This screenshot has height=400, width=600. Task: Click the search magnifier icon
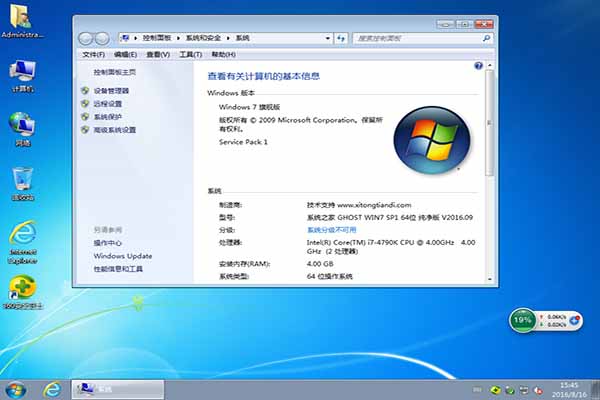coord(486,38)
